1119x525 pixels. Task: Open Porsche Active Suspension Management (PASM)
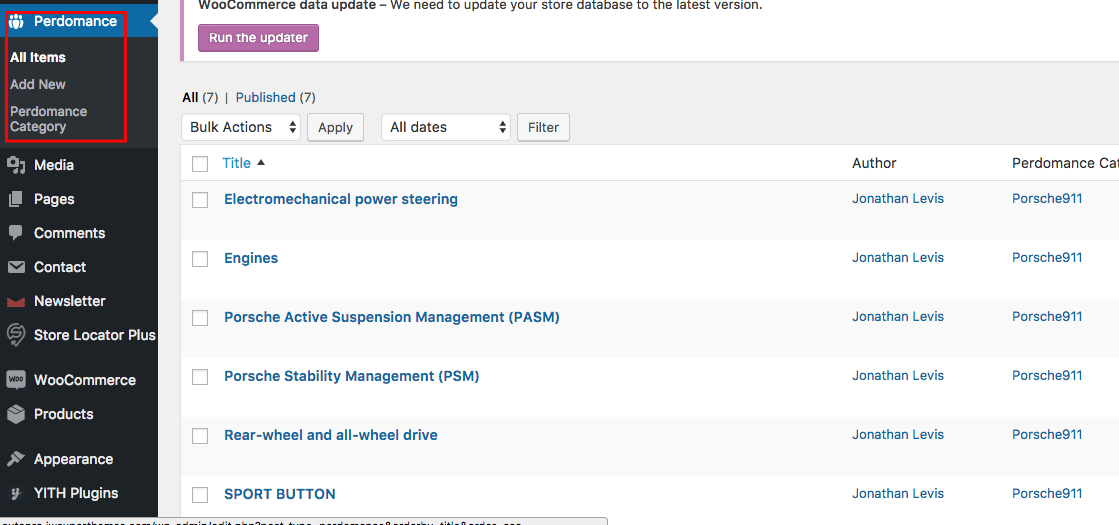coord(392,317)
